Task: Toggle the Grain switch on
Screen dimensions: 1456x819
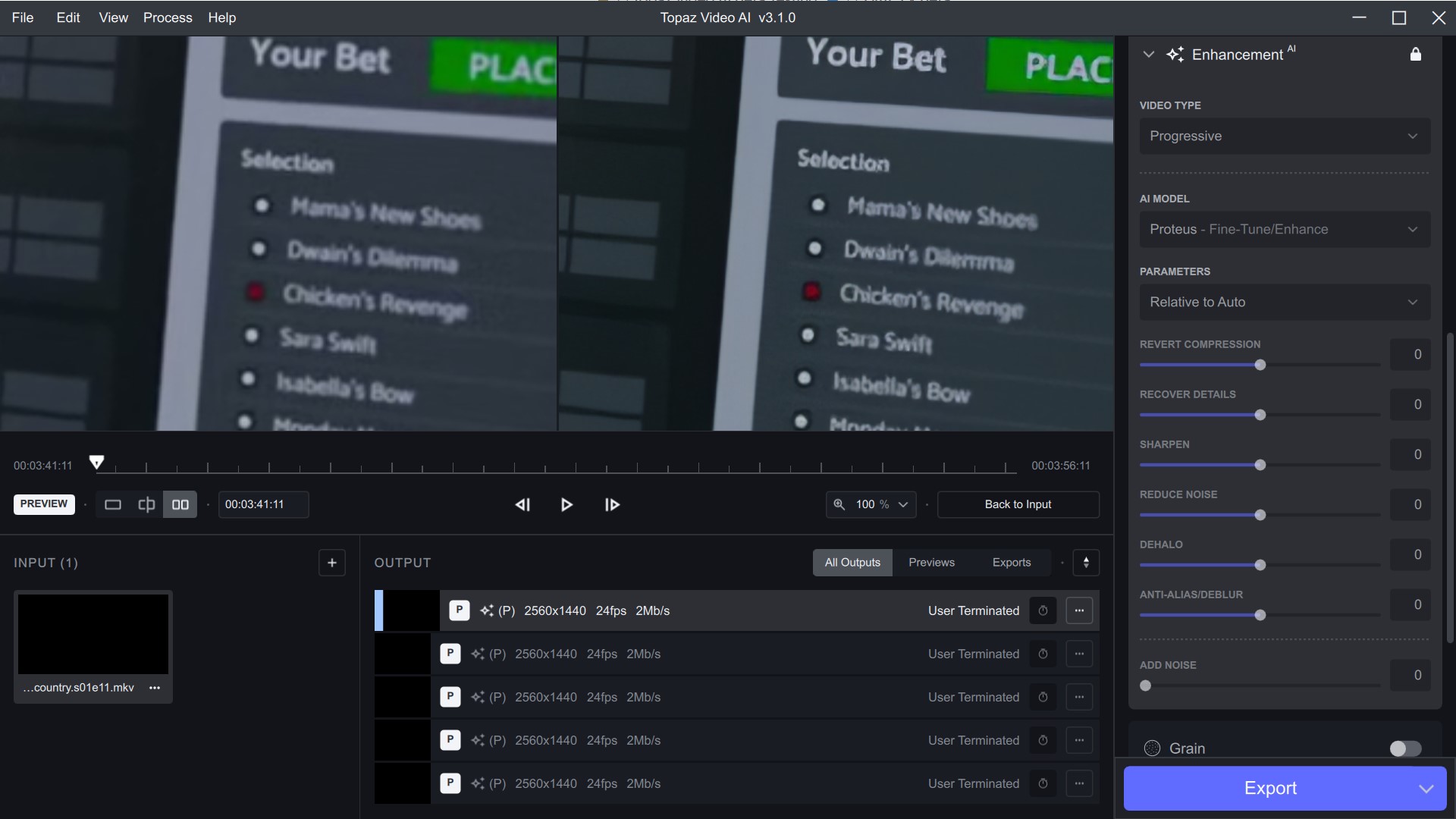Action: point(1405,748)
